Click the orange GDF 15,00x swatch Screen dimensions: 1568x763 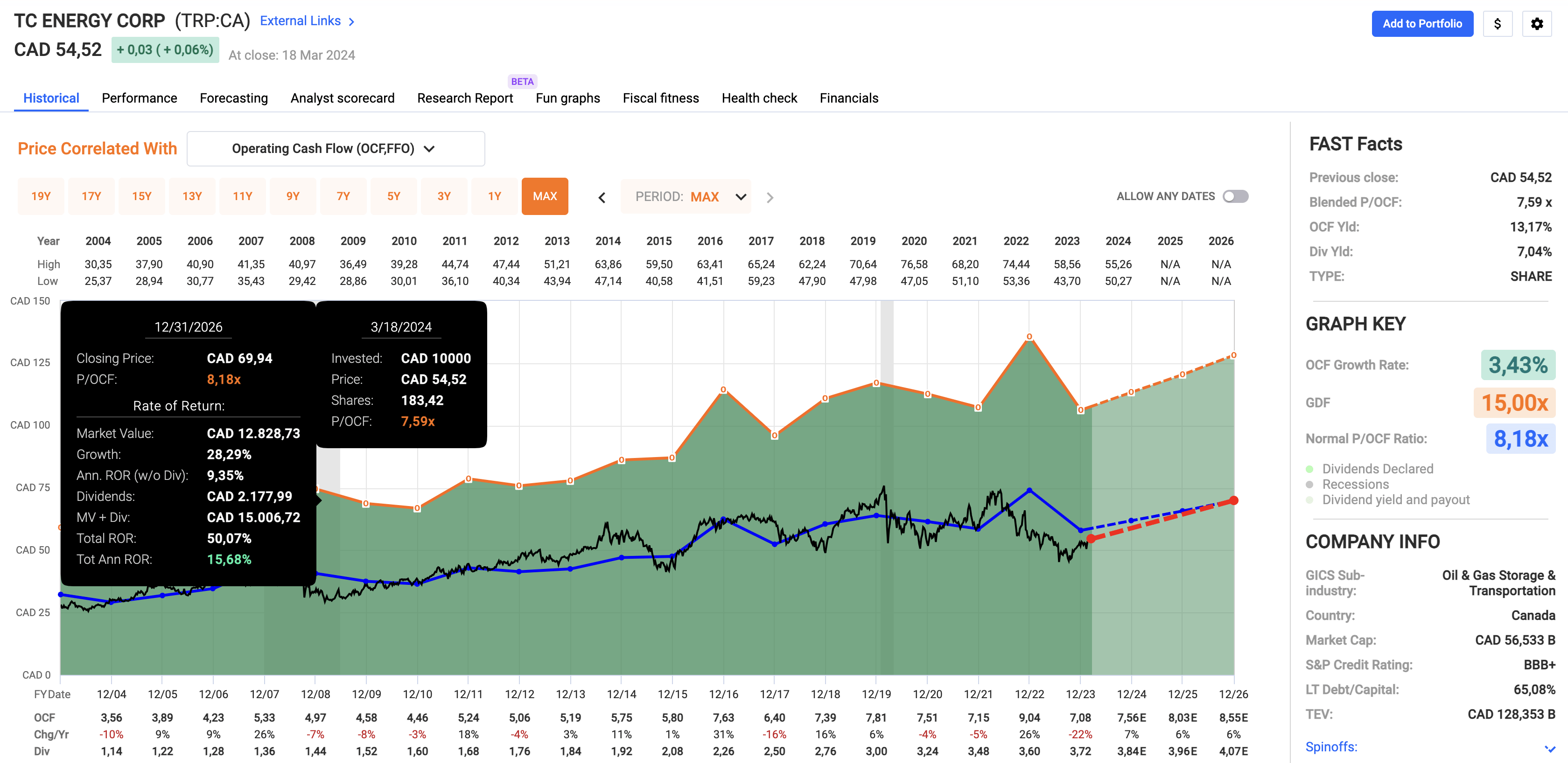coord(1514,403)
